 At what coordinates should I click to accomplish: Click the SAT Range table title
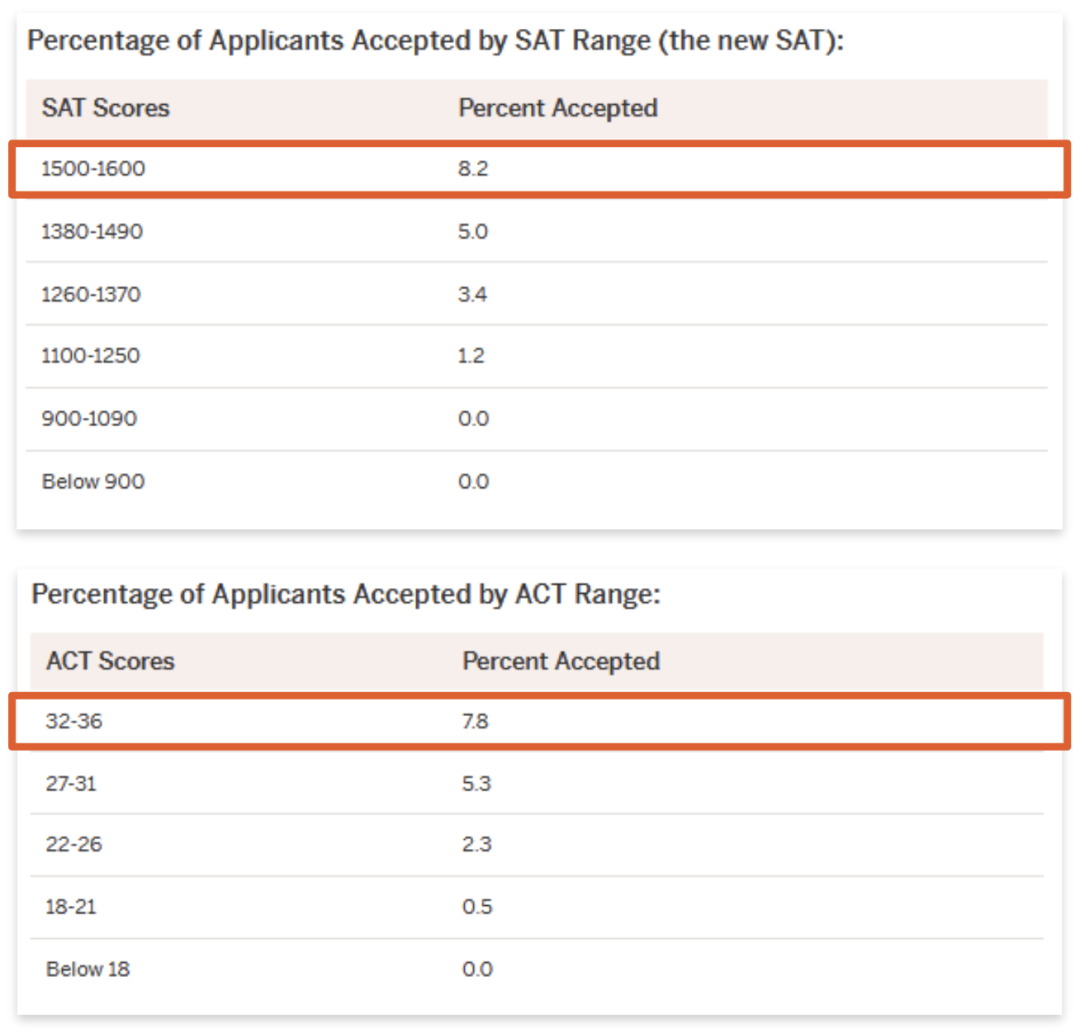(x=435, y=41)
